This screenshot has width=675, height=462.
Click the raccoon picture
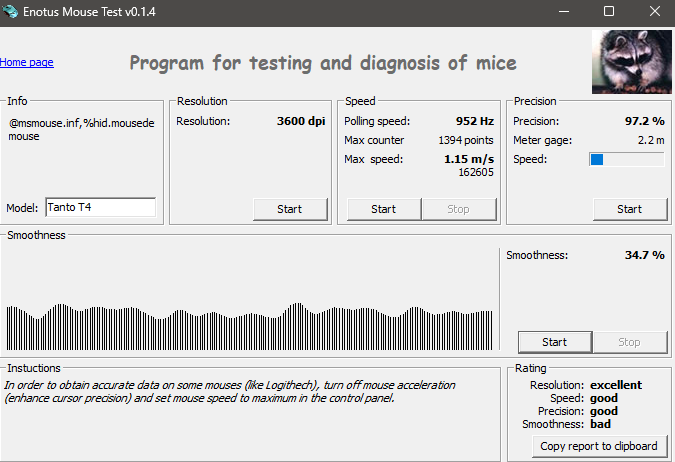(x=632, y=62)
